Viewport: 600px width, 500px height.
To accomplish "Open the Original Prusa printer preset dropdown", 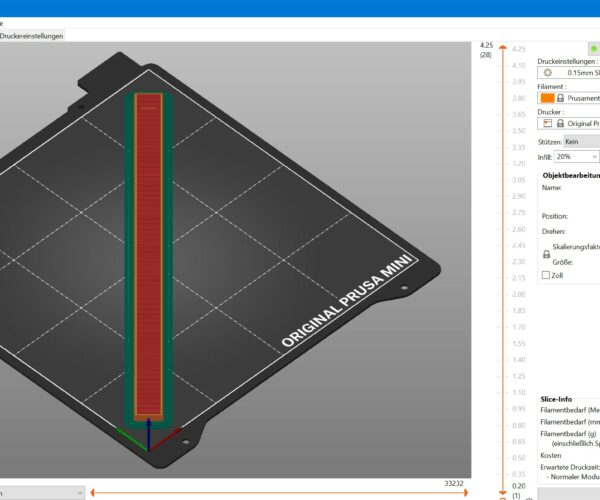I will coord(569,123).
